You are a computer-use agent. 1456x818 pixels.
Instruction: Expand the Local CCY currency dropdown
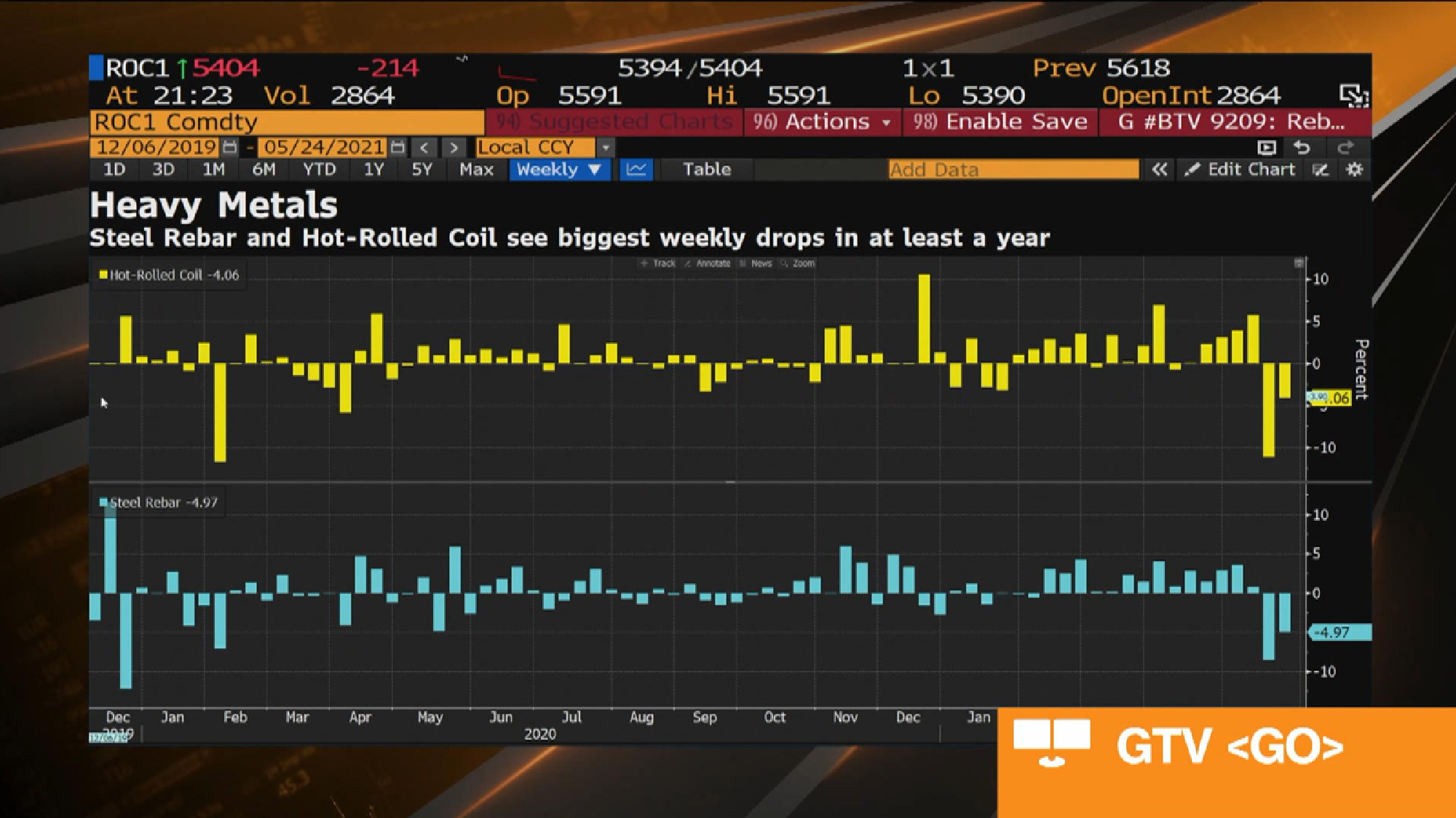coord(605,148)
